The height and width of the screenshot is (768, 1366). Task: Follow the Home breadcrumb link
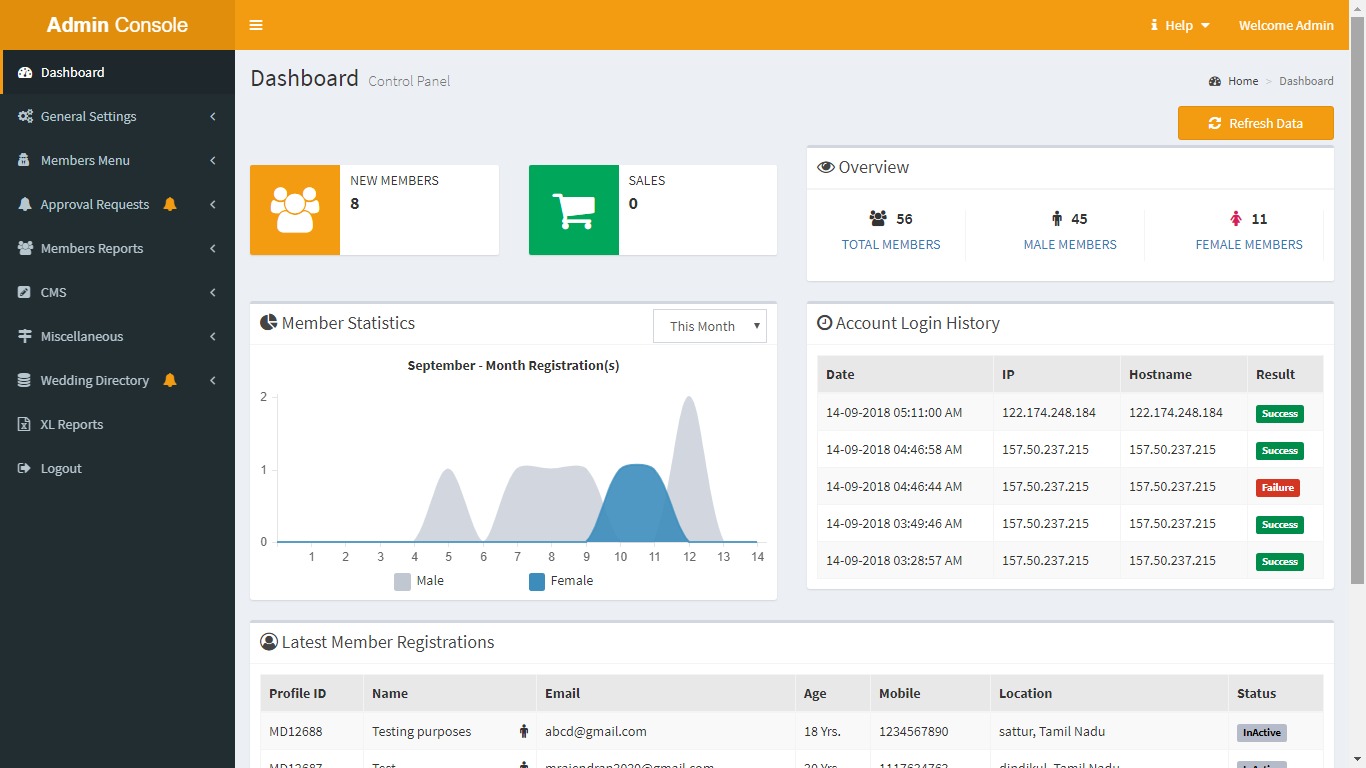pyautogui.click(x=1243, y=81)
